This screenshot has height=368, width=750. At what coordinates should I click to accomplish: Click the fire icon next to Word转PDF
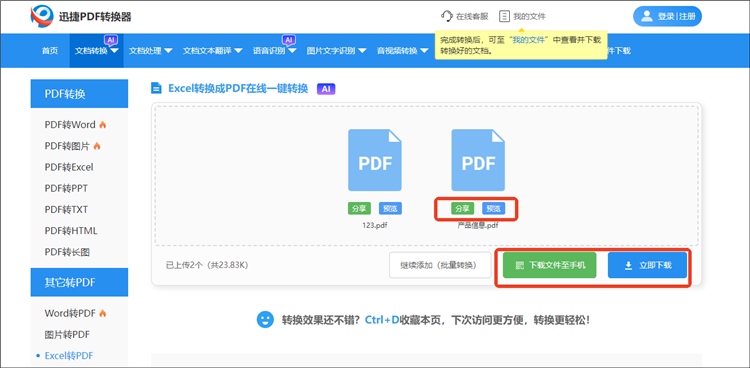102,313
